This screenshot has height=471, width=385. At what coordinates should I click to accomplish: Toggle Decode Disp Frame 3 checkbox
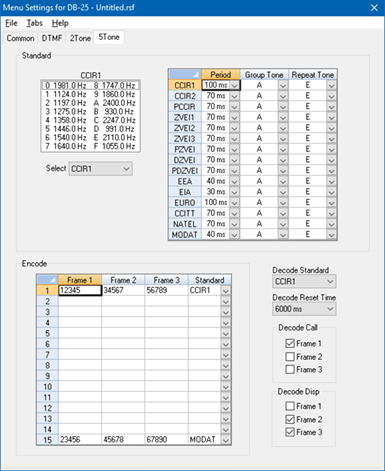tap(290, 432)
